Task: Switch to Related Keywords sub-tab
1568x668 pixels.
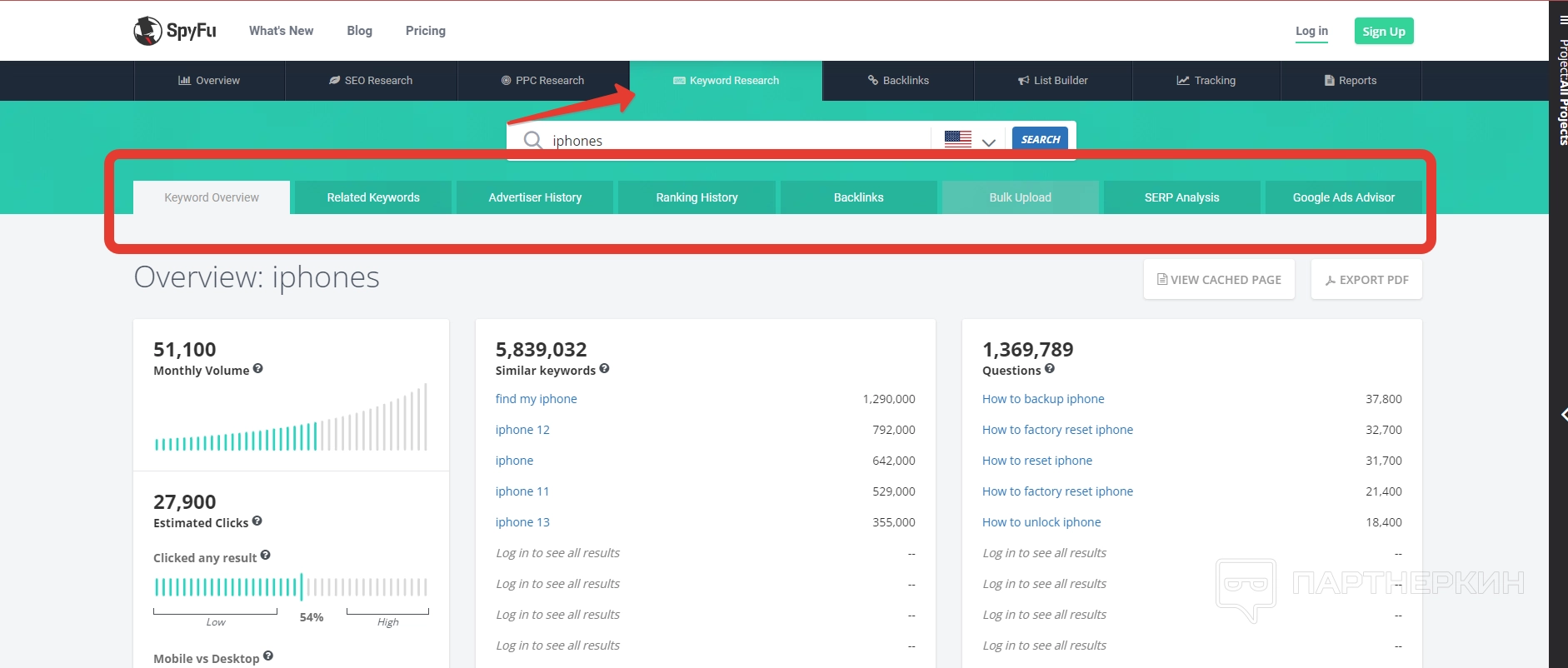Action: (x=373, y=197)
